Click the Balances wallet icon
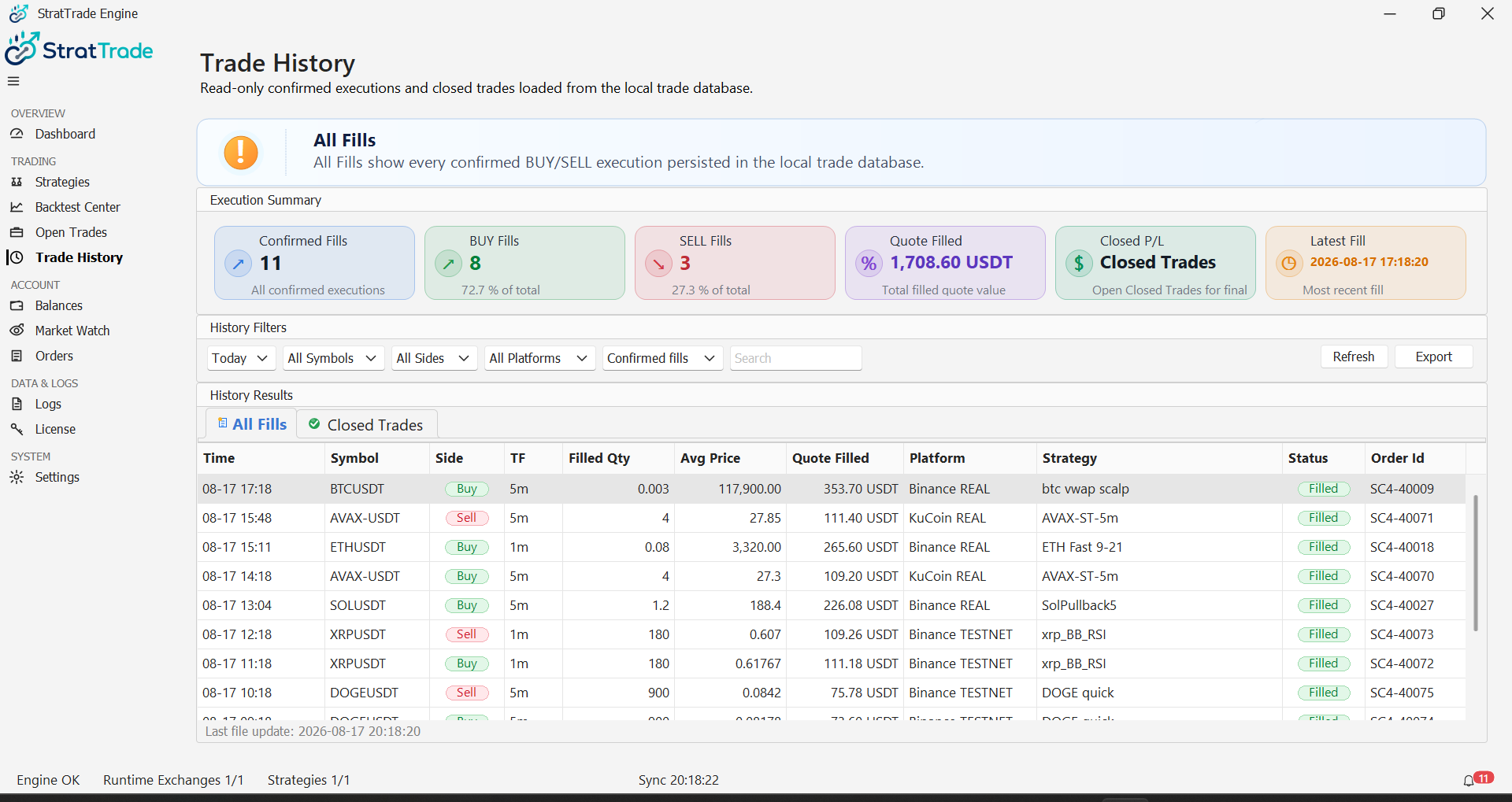This screenshot has width=1512, height=802. [x=17, y=305]
